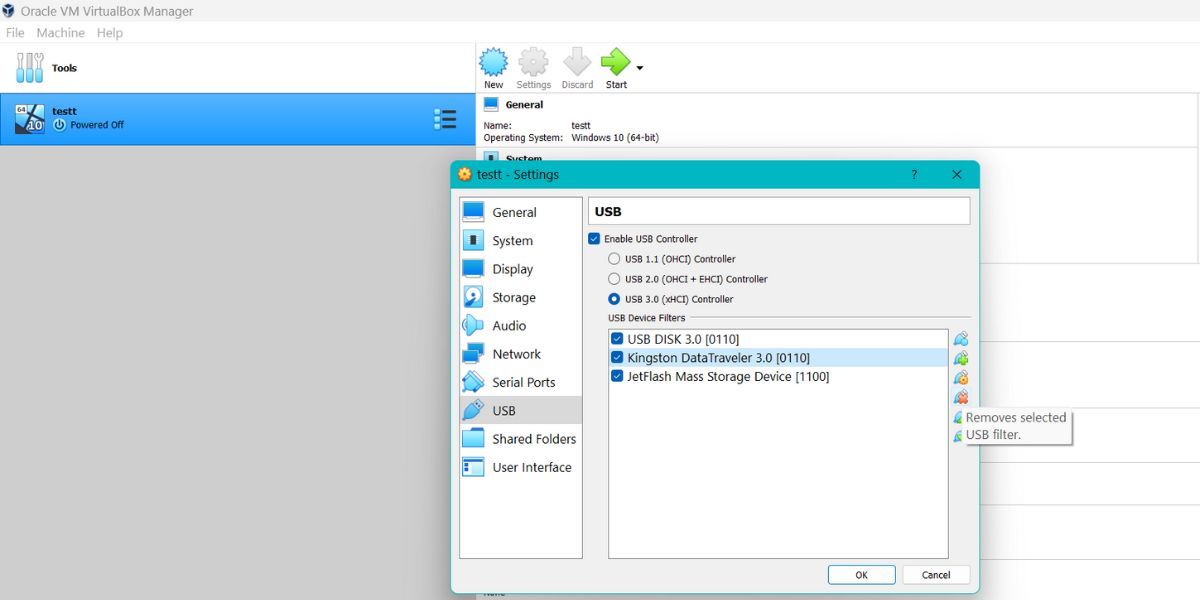Screen dimensions: 1200x600
Task: Remove the selected USB filter
Action: (961, 396)
